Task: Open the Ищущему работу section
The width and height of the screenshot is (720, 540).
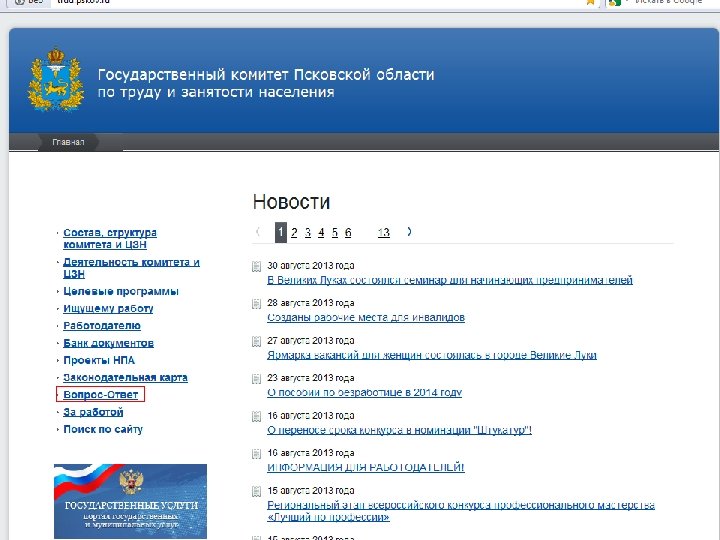Action: click(108, 309)
